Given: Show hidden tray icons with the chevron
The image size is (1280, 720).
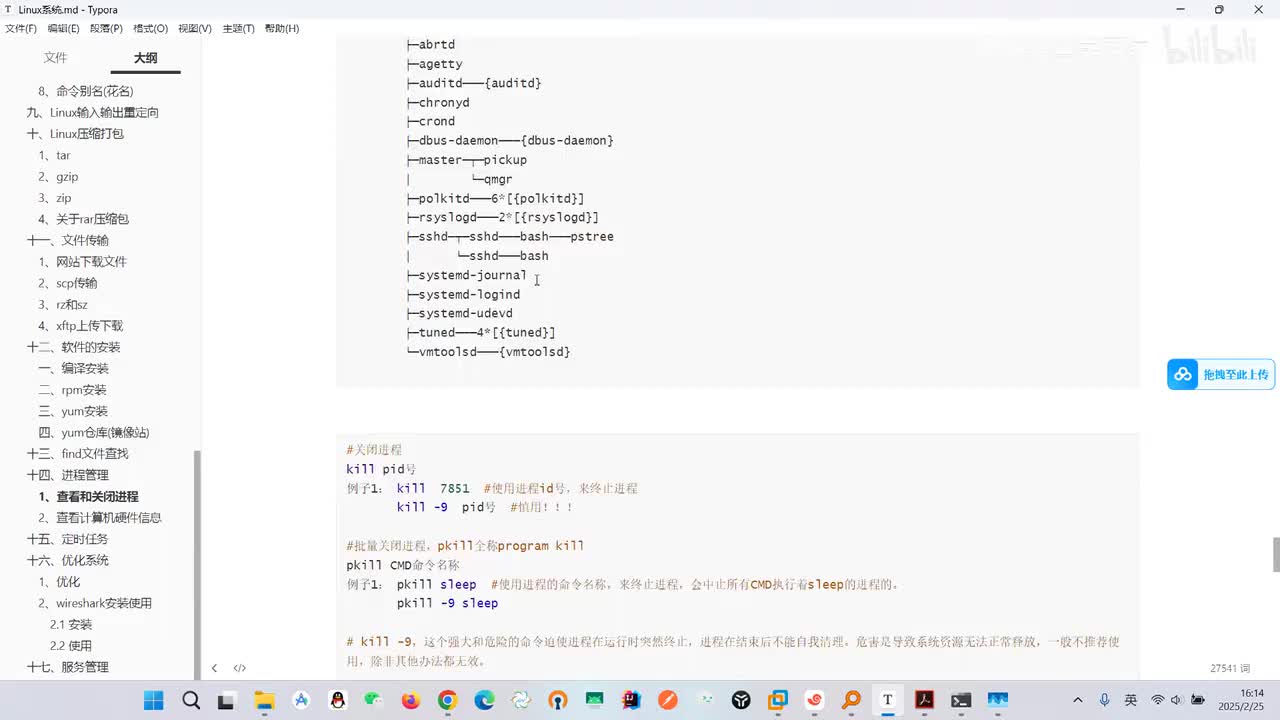Looking at the screenshot, I should (1078, 700).
